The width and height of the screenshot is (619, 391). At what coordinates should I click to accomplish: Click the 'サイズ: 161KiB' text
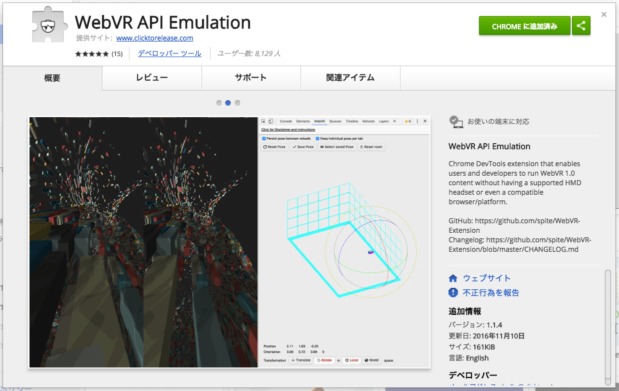click(x=472, y=347)
